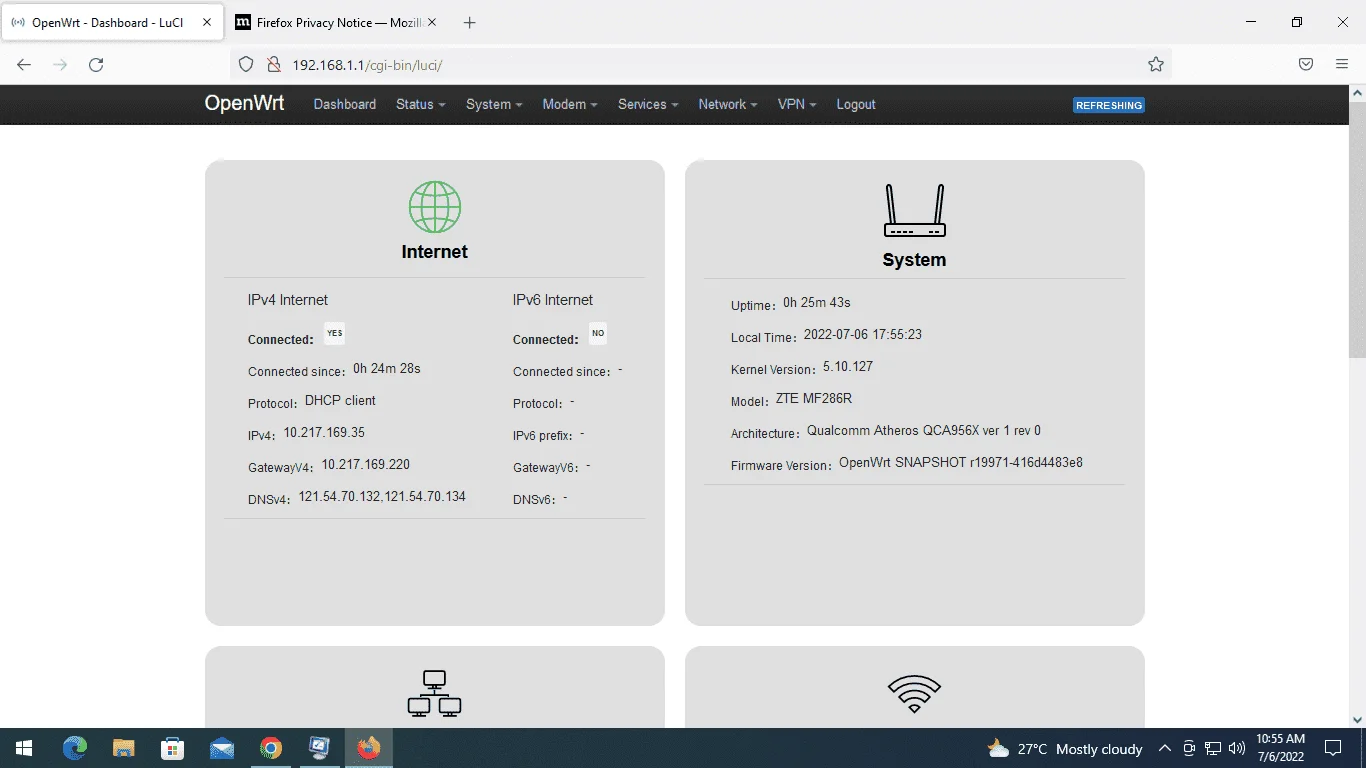
Task: Launch Google Chrome from the taskbar
Action: click(x=270, y=748)
